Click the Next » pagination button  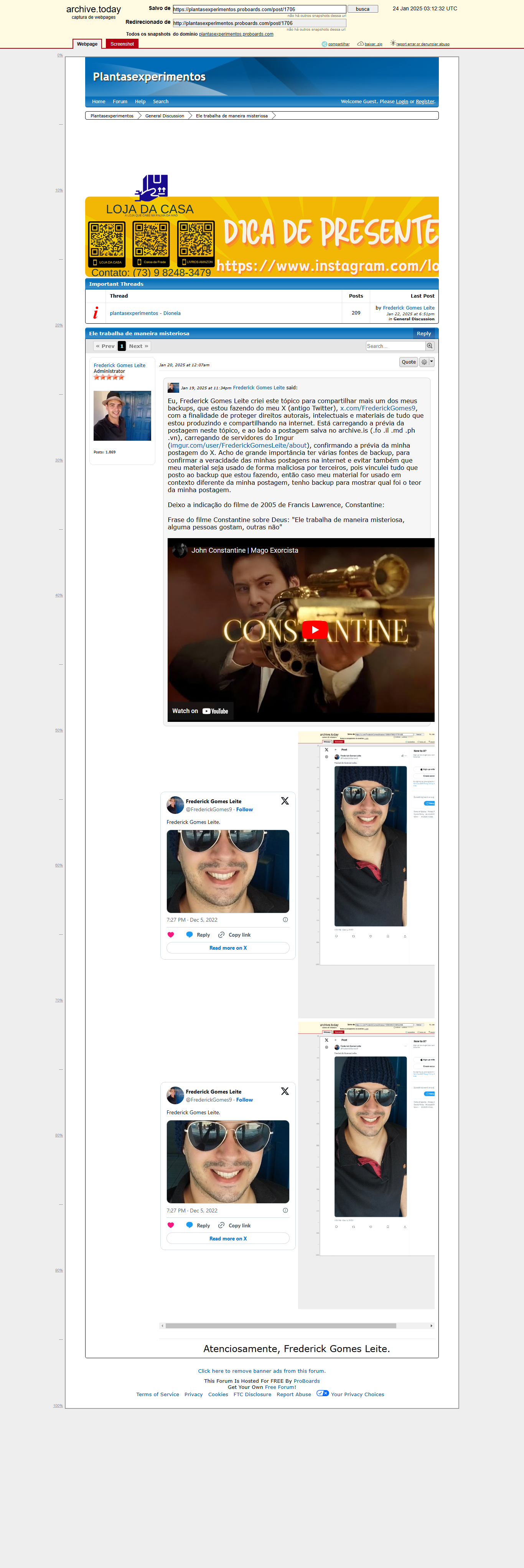point(138,346)
